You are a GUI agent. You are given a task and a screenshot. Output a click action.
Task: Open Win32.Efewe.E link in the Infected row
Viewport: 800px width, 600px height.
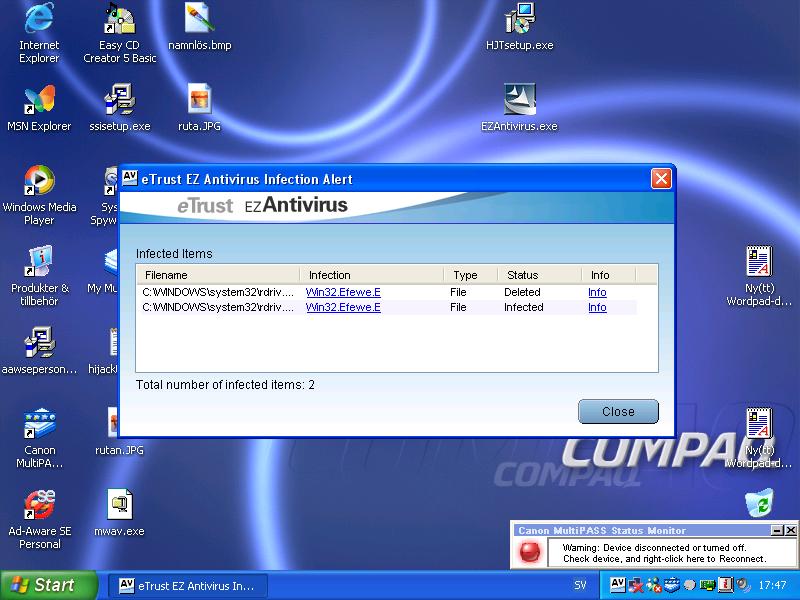(343, 307)
